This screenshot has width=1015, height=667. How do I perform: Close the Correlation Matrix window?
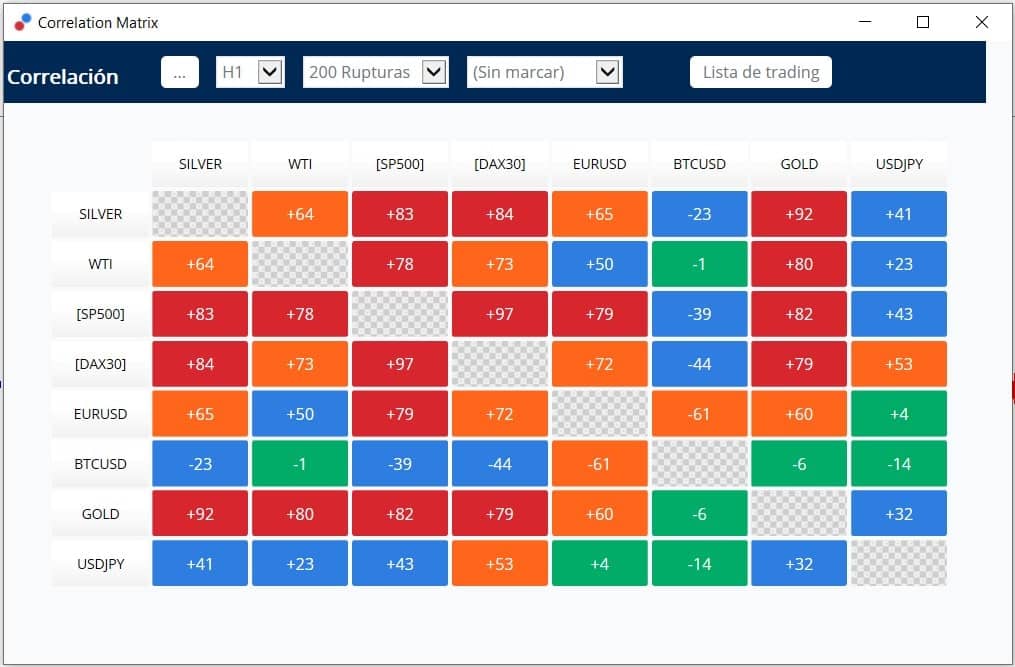click(x=981, y=22)
